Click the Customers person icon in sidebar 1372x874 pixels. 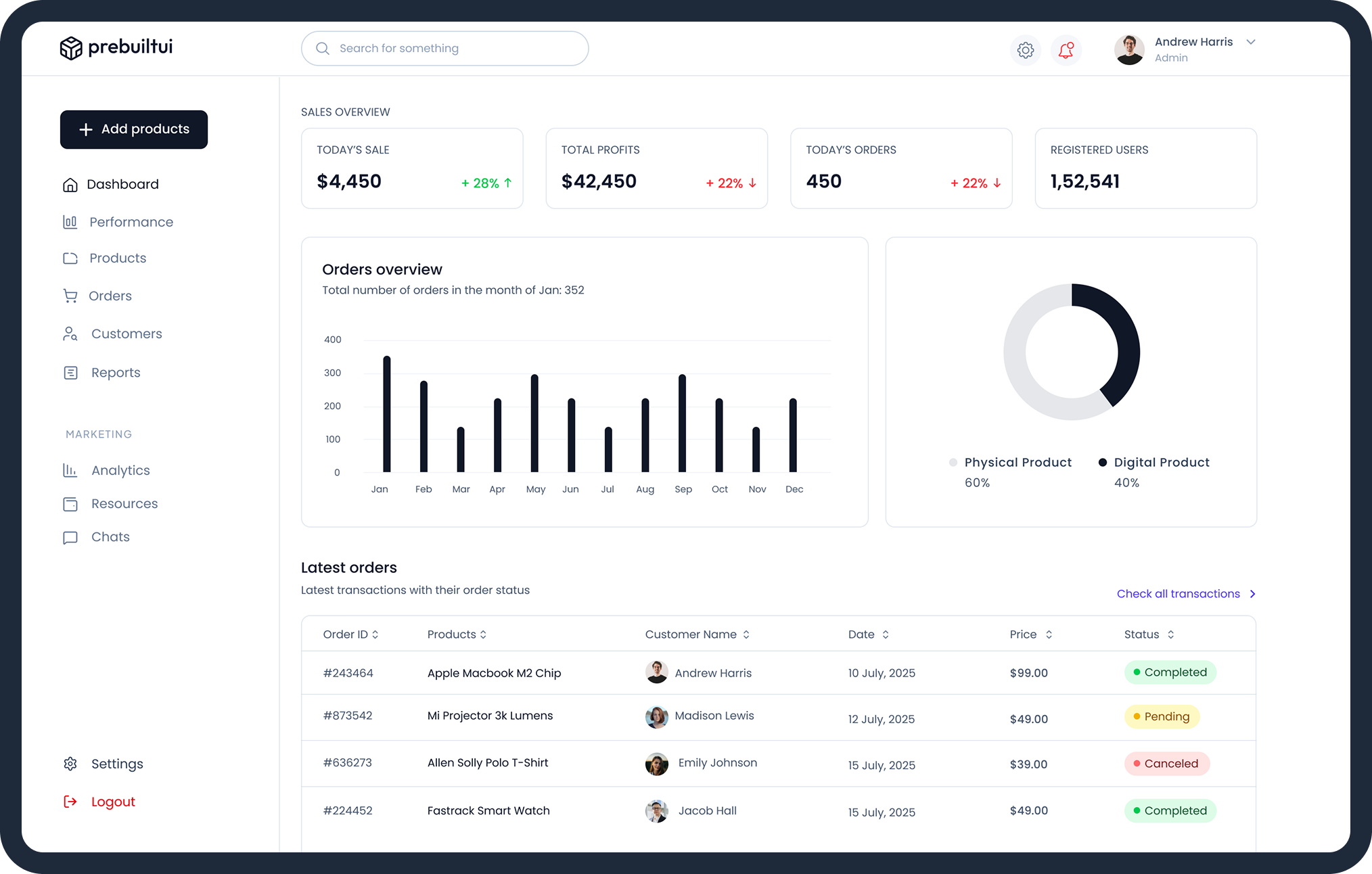coord(70,333)
